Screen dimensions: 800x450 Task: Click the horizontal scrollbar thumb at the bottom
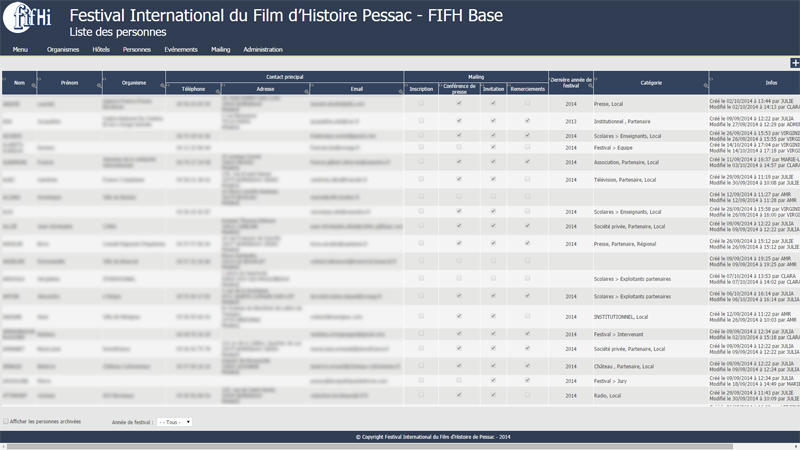click(370, 446)
